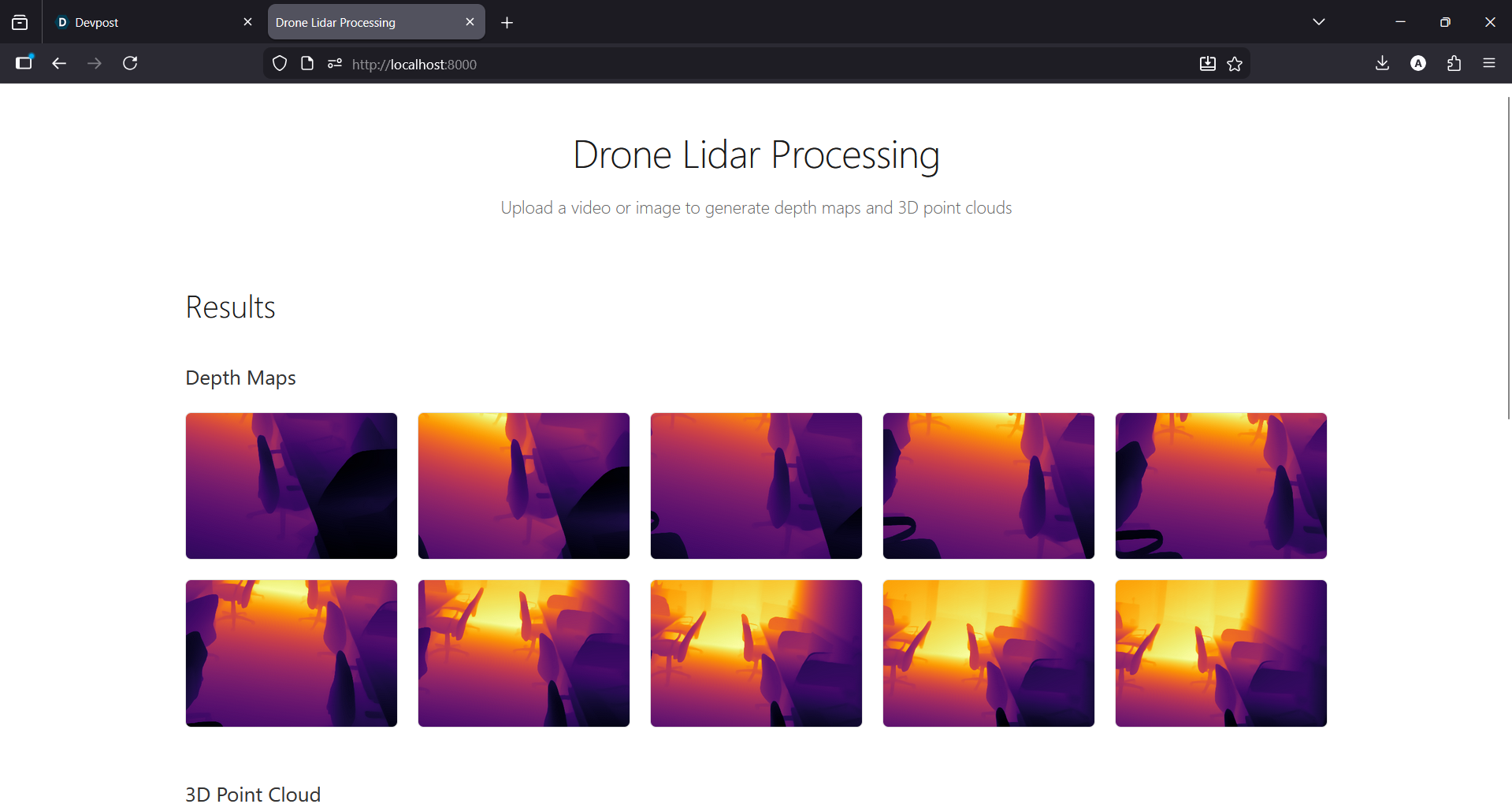The width and height of the screenshot is (1512, 804).
Task: Restore down the browser window
Action: [x=1445, y=22]
